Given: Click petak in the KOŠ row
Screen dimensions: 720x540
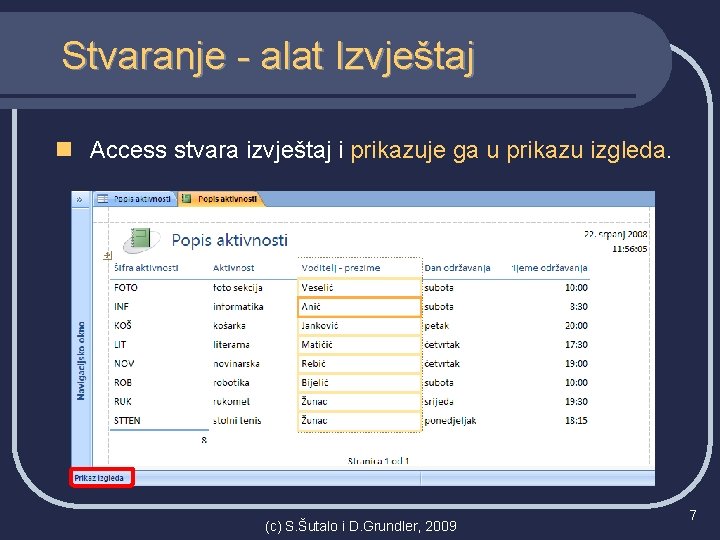Looking at the screenshot, I should pyautogui.click(x=436, y=326).
